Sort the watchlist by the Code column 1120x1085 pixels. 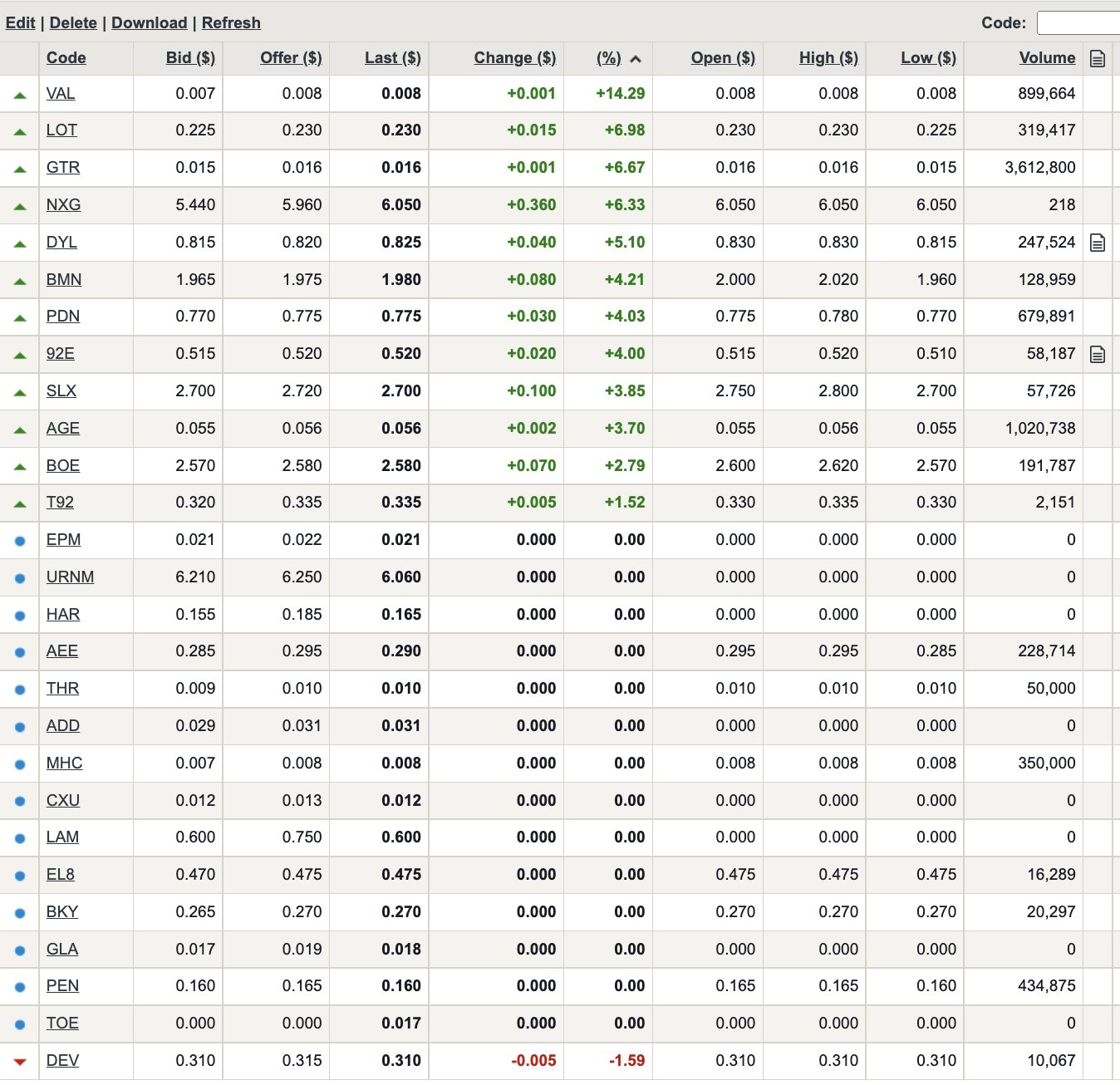click(x=66, y=57)
